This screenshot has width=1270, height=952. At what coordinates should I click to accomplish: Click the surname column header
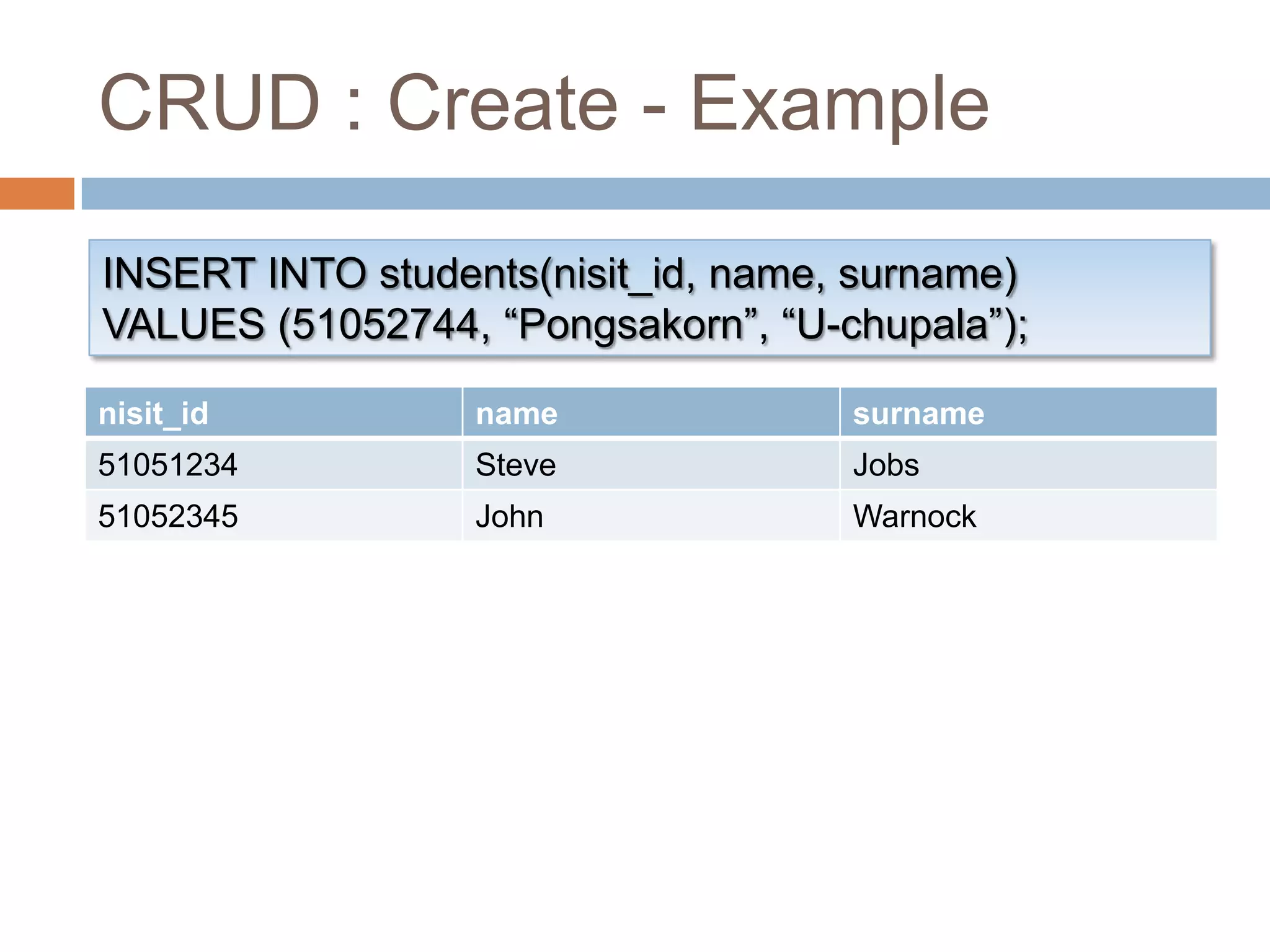pyautogui.click(x=1028, y=412)
